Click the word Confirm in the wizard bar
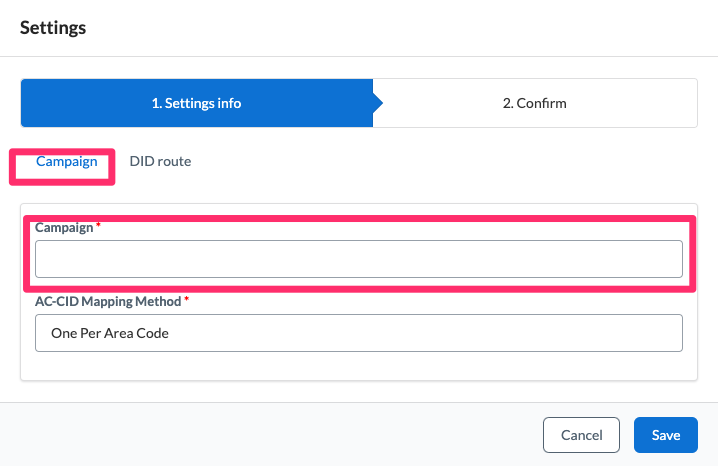The image size is (718, 466). point(541,103)
